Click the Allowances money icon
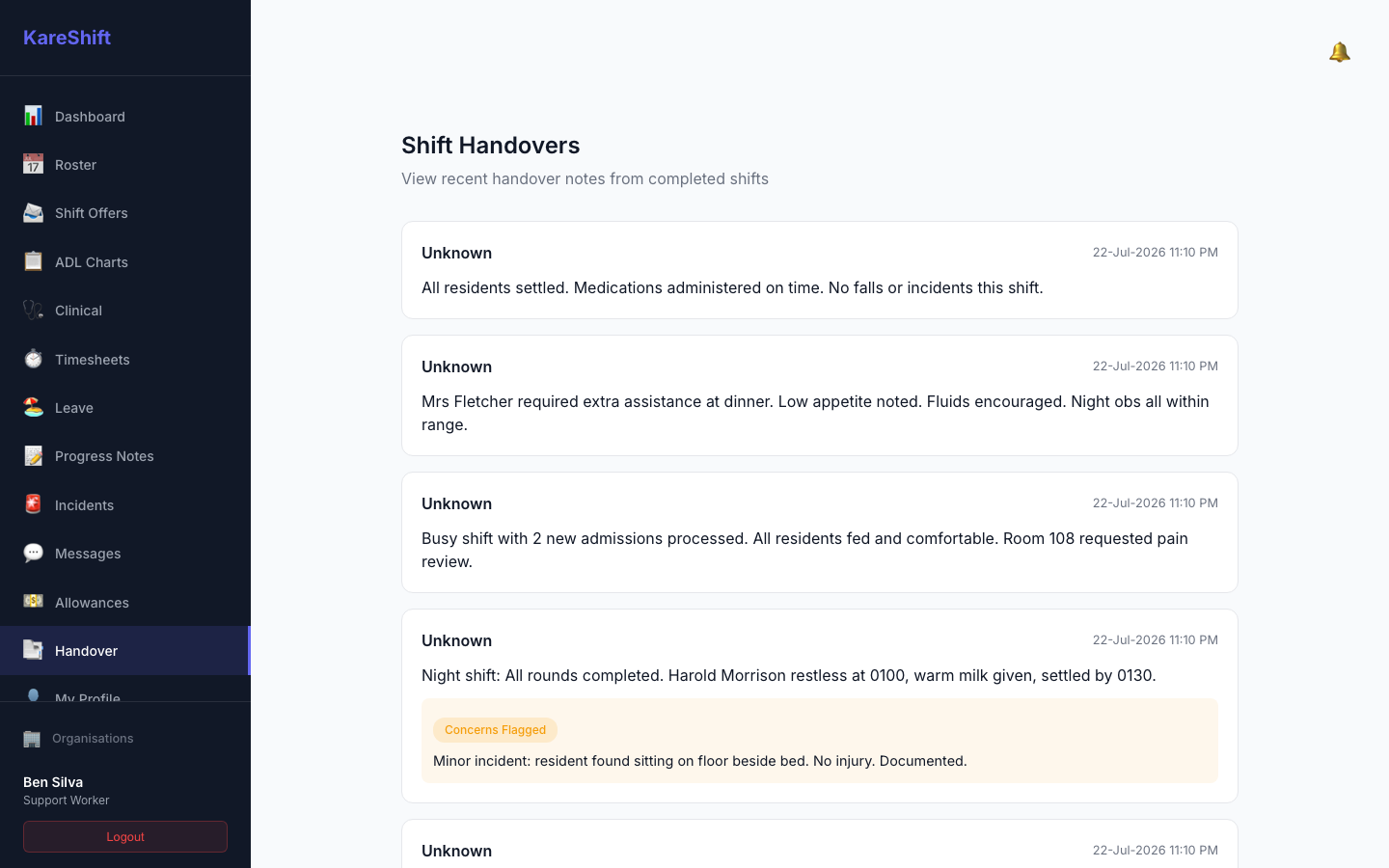The height and width of the screenshot is (868, 1389). point(33,602)
